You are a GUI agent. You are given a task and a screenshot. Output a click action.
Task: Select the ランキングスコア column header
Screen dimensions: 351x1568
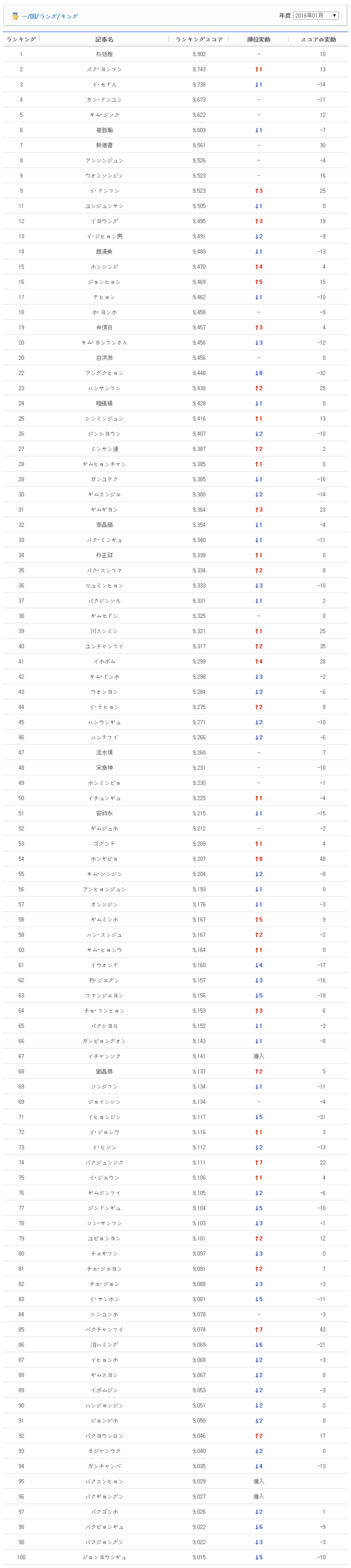[199, 39]
